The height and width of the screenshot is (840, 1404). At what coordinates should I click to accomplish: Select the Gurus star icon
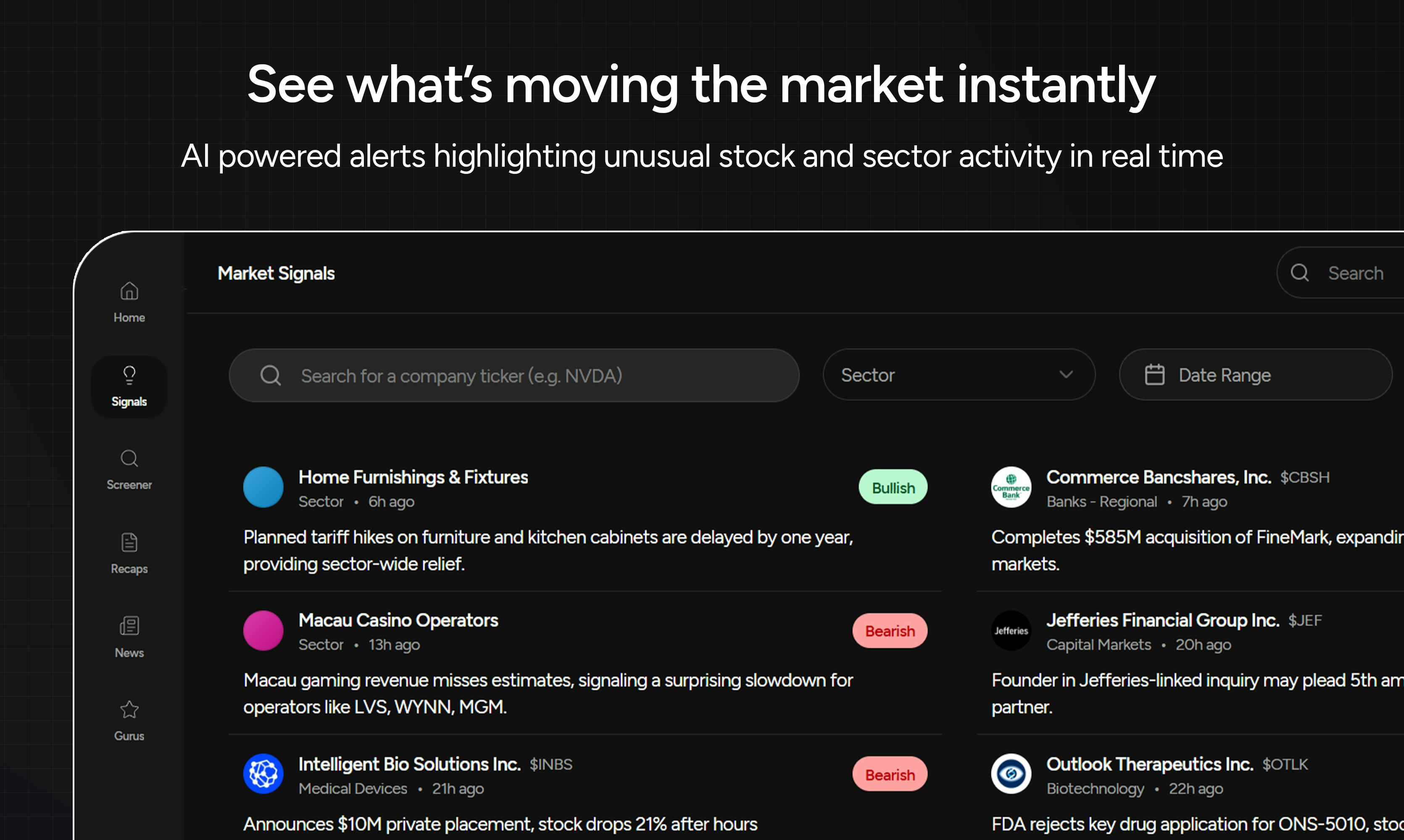129,709
